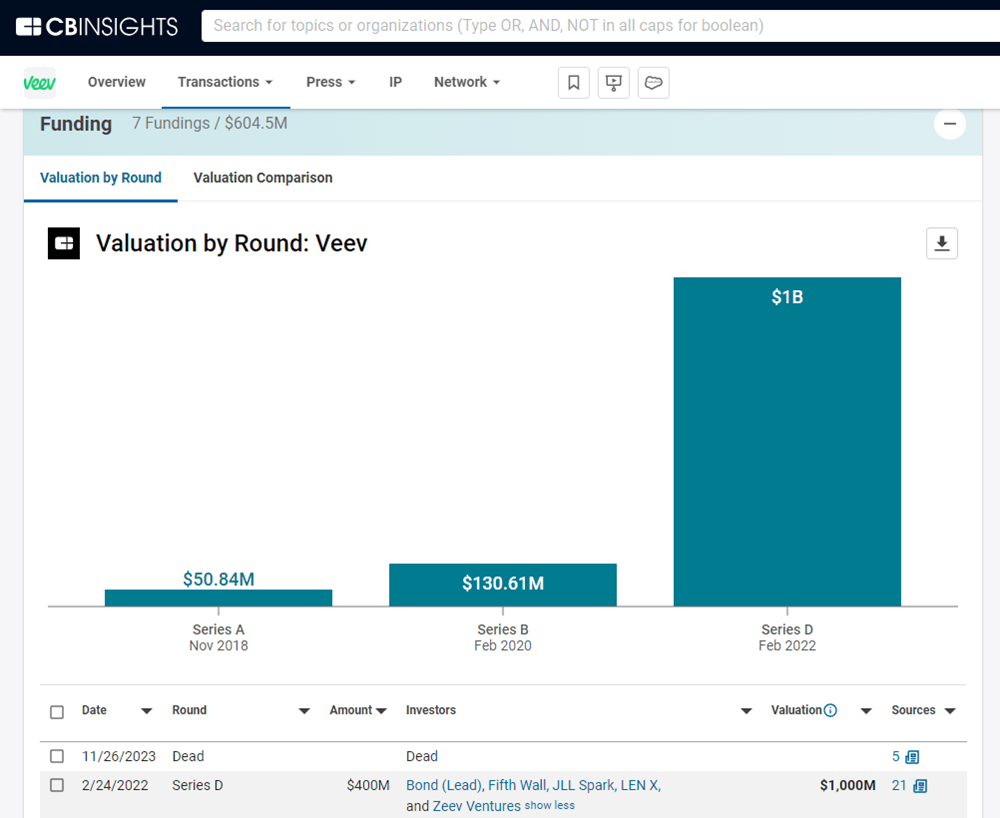The height and width of the screenshot is (818, 1000).
Task: Click the CB Insights home logo
Action: (97, 26)
